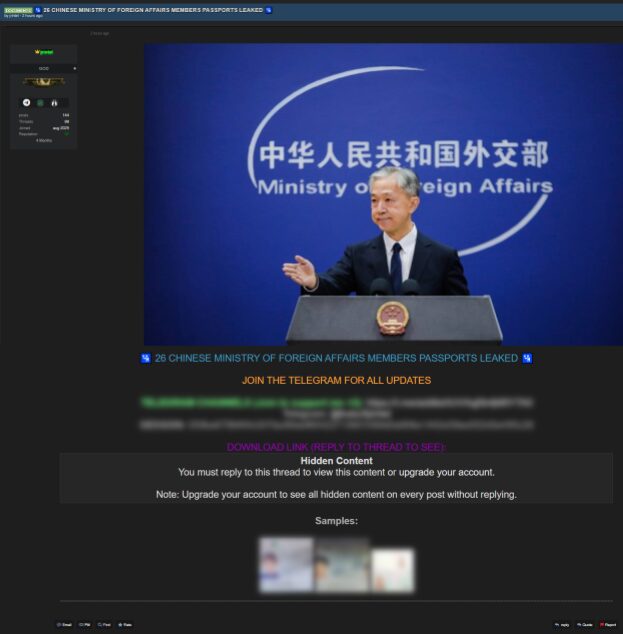Click the green Reputation value in profile card
The image size is (623, 634).
pos(67,134)
